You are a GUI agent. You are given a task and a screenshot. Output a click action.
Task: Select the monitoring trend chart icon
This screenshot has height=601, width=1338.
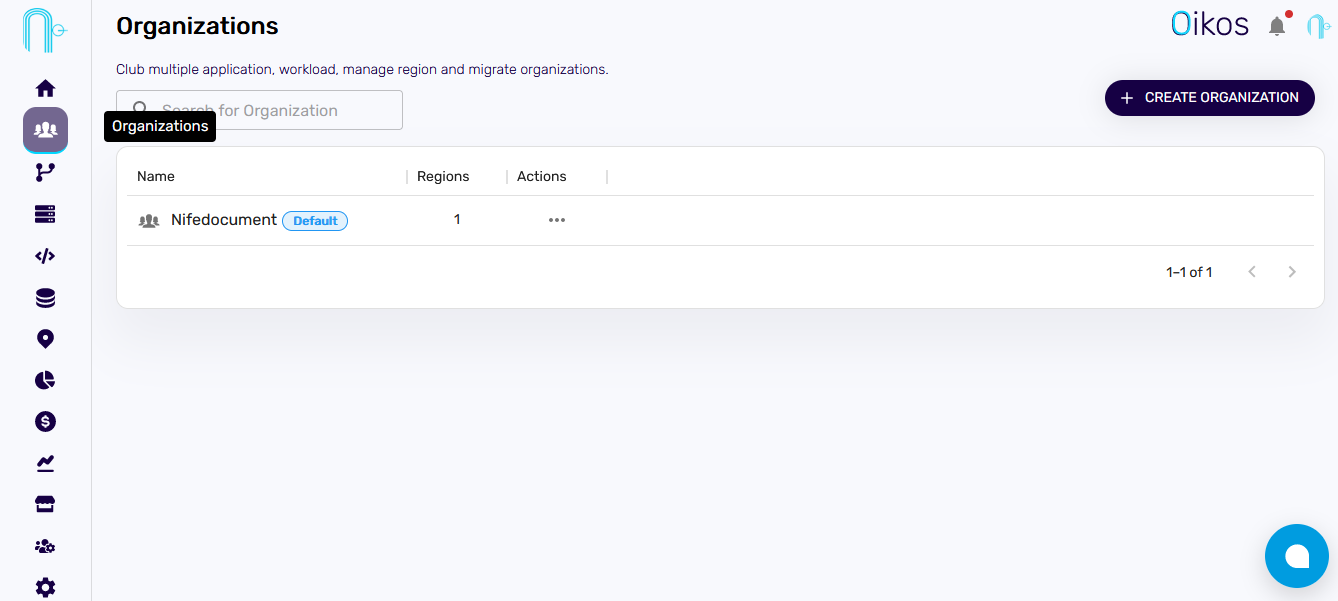[45, 462]
